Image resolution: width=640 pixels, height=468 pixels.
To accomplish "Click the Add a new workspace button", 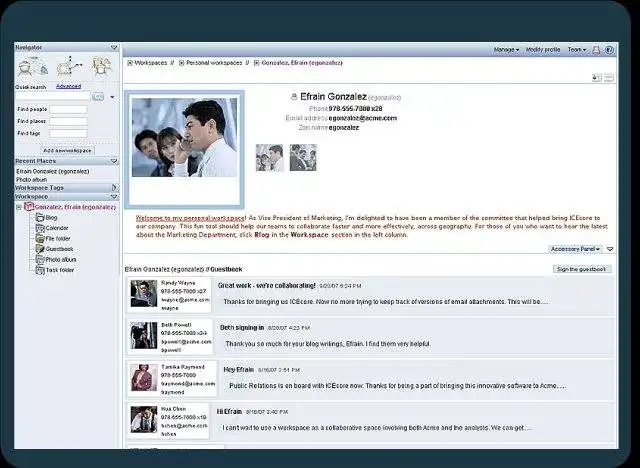I will pyautogui.click(x=67, y=151).
